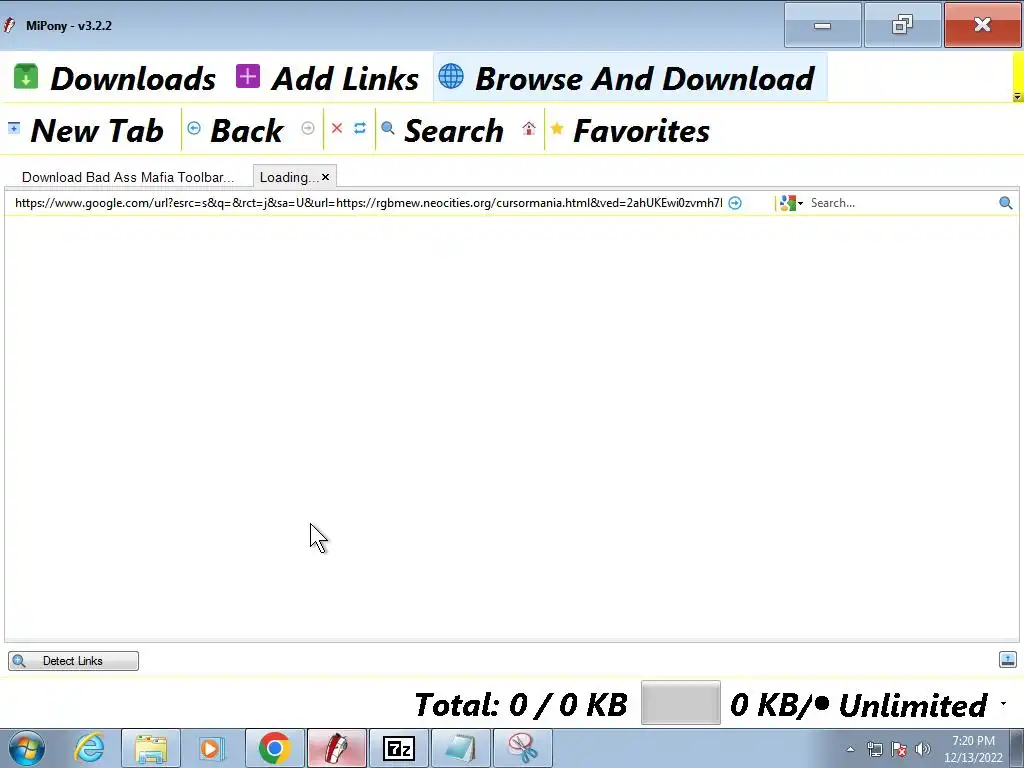This screenshot has width=1024, height=768.
Task: Open Windows Explorer from taskbar
Action: point(151,748)
